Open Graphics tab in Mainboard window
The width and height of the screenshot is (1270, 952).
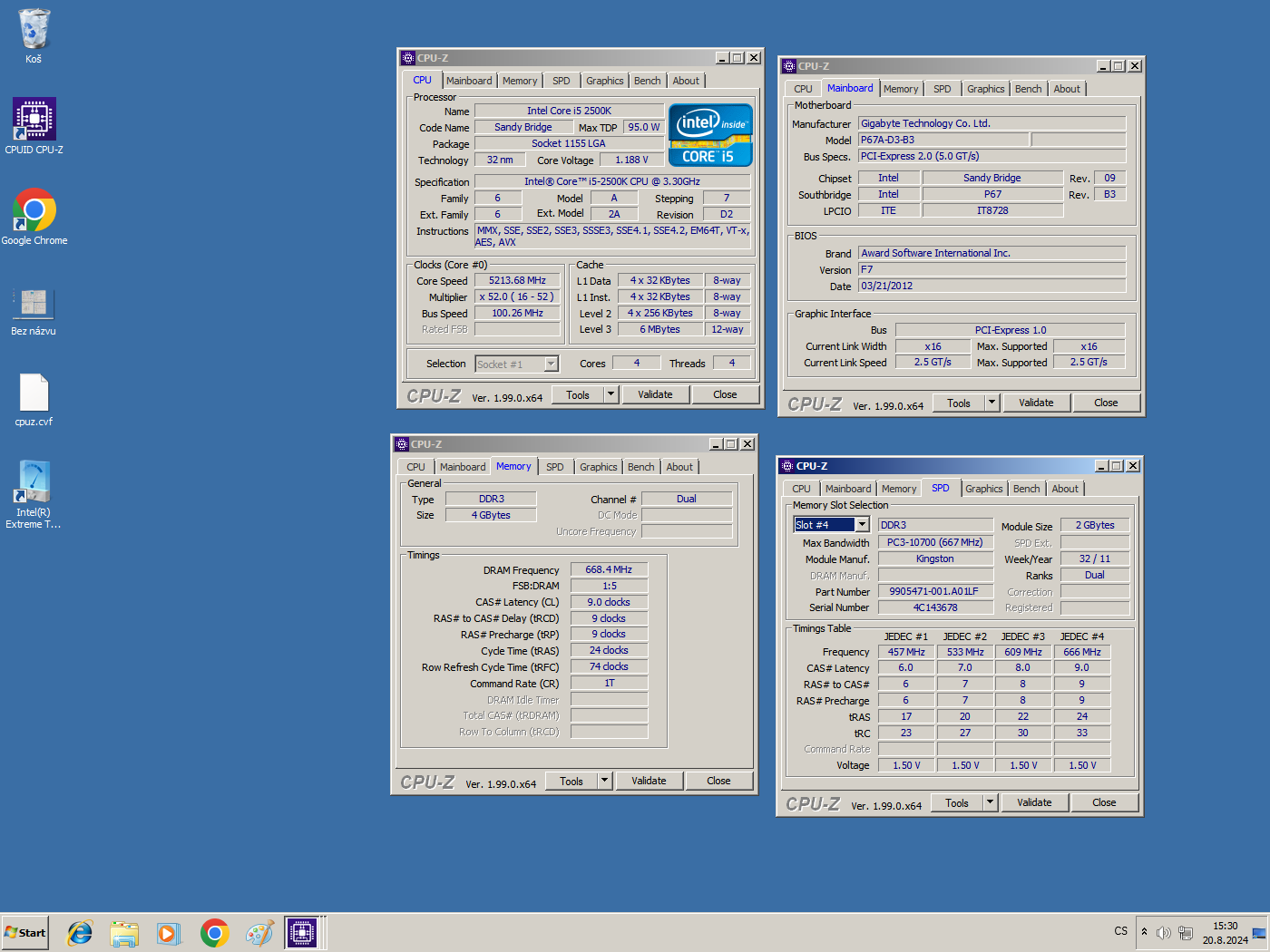(986, 89)
